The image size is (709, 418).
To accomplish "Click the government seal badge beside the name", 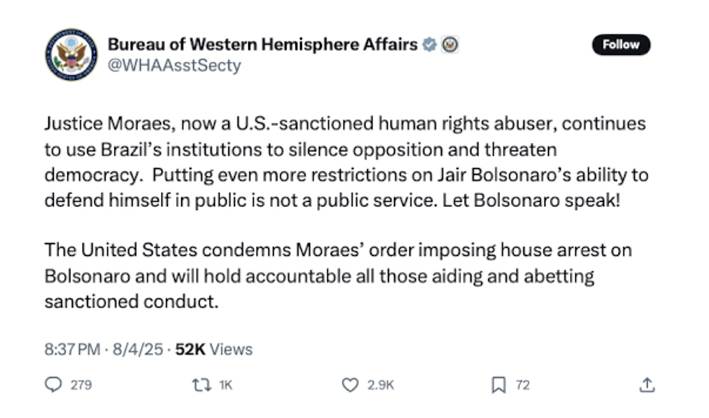I will (x=450, y=45).
